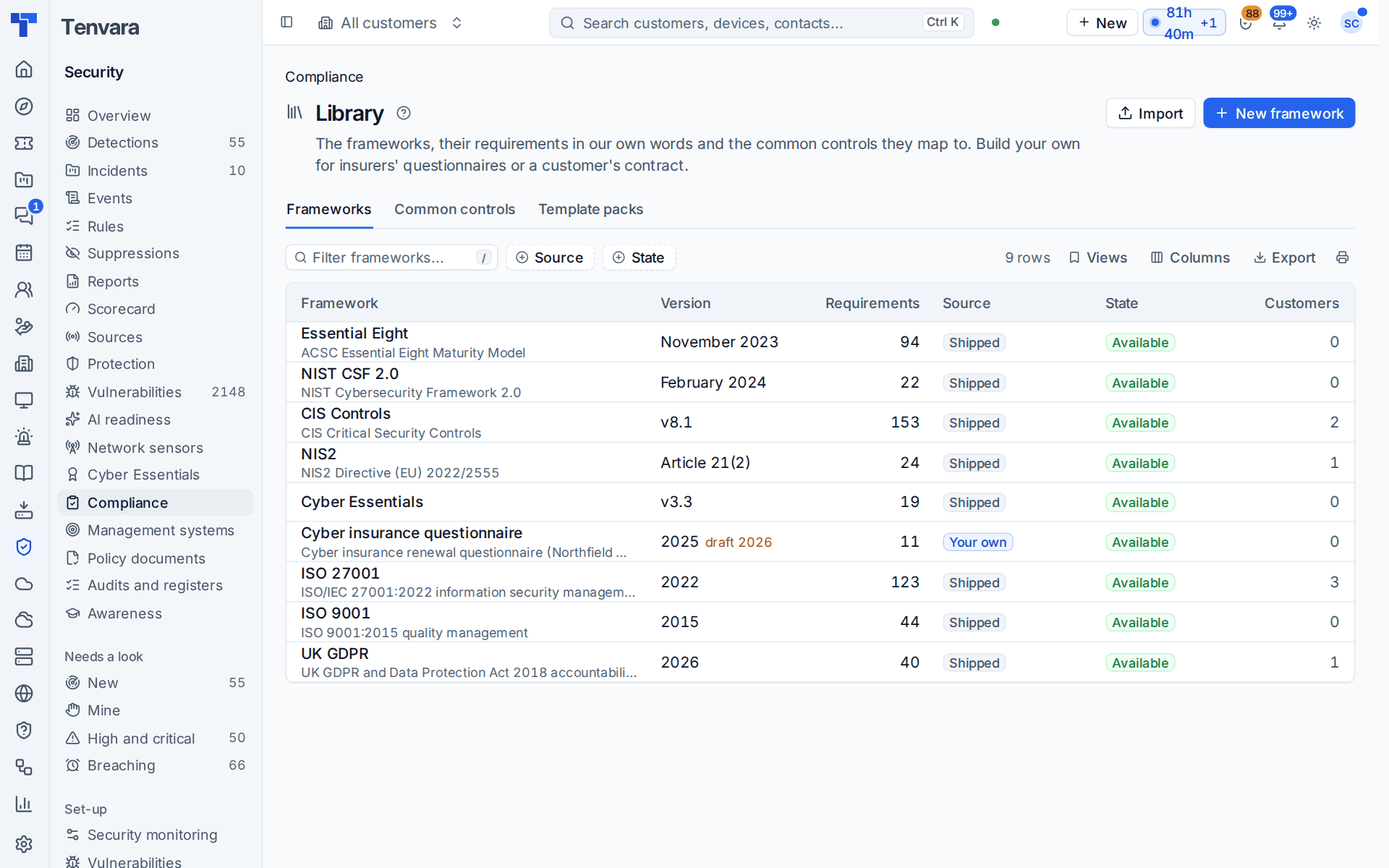Open the Columns chooser
Screen dimensions: 1389x868
pyautogui.click(x=1191, y=258)
